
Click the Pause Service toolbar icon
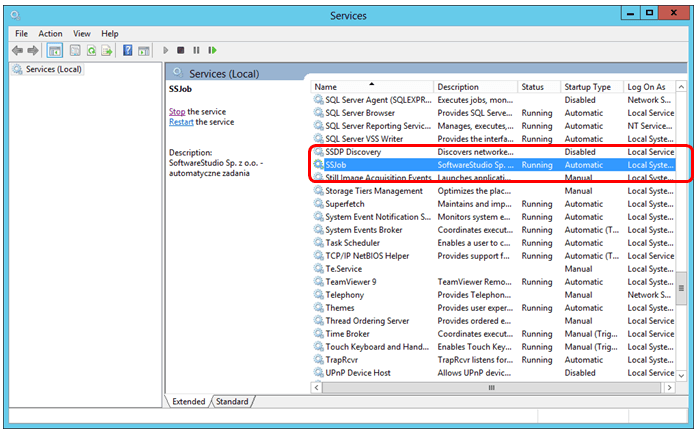pos(196,50)
